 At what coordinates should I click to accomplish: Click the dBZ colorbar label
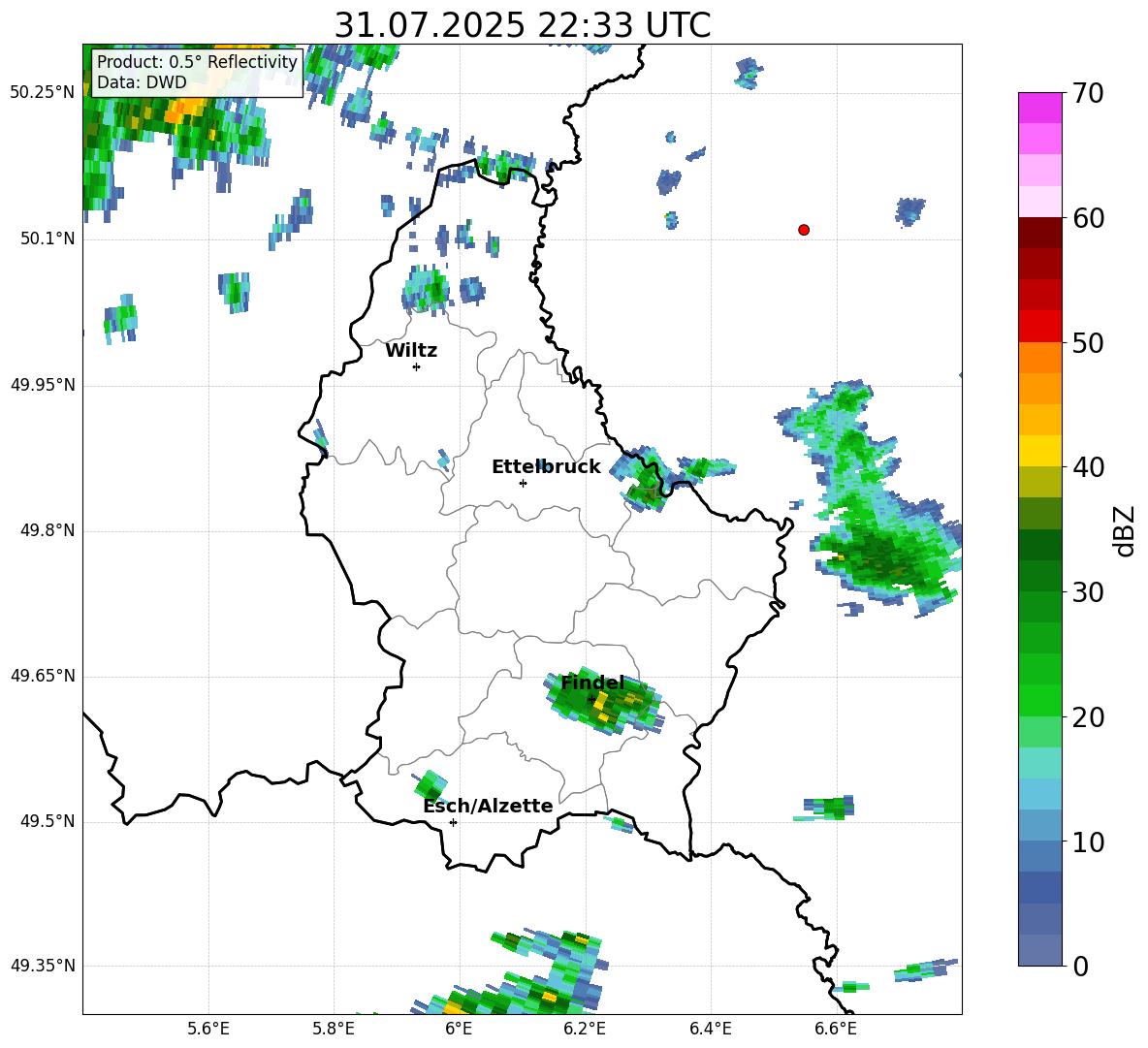coord(1124,530)
